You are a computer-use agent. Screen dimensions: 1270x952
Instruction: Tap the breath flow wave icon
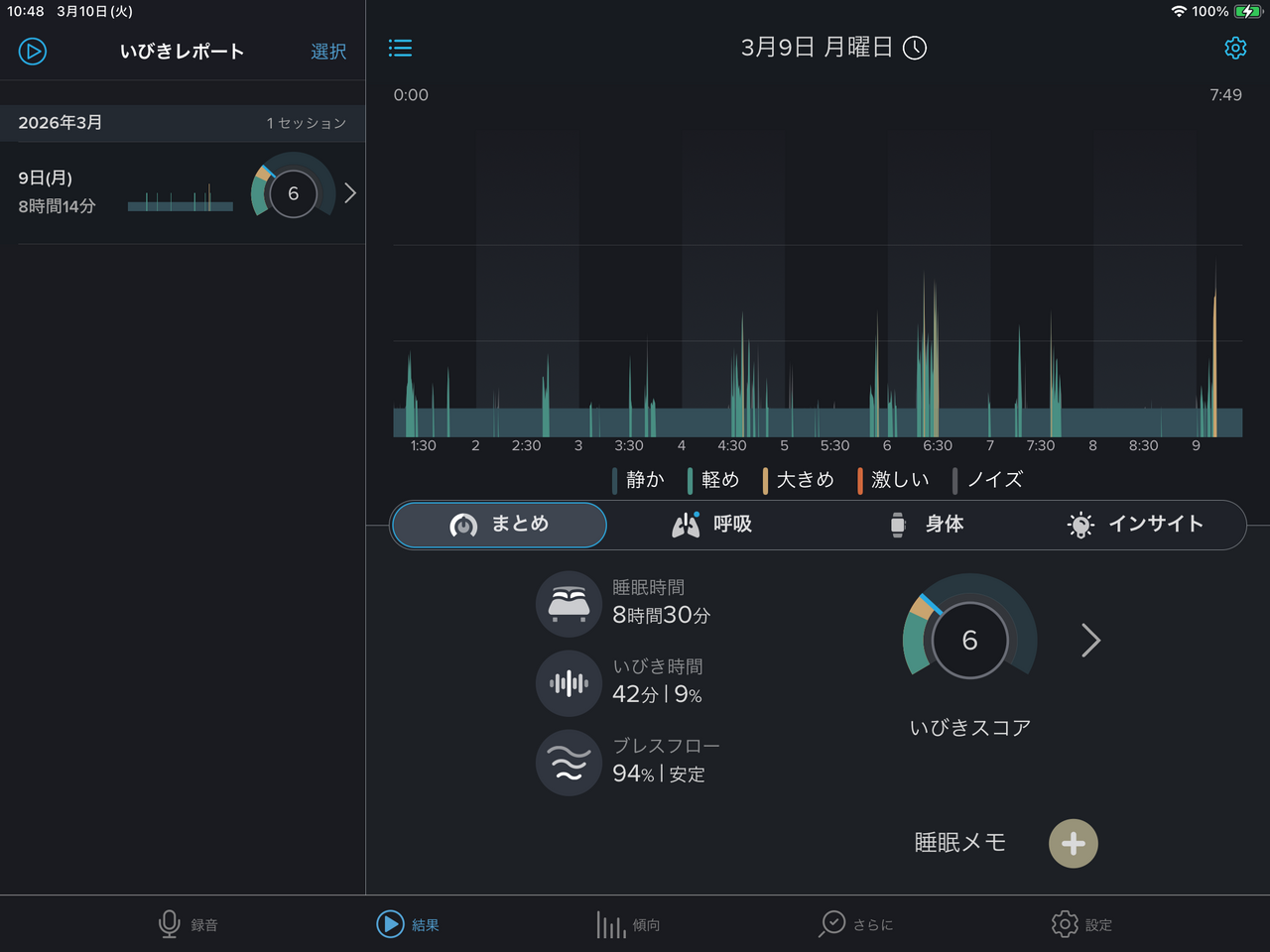pos(569,763)
